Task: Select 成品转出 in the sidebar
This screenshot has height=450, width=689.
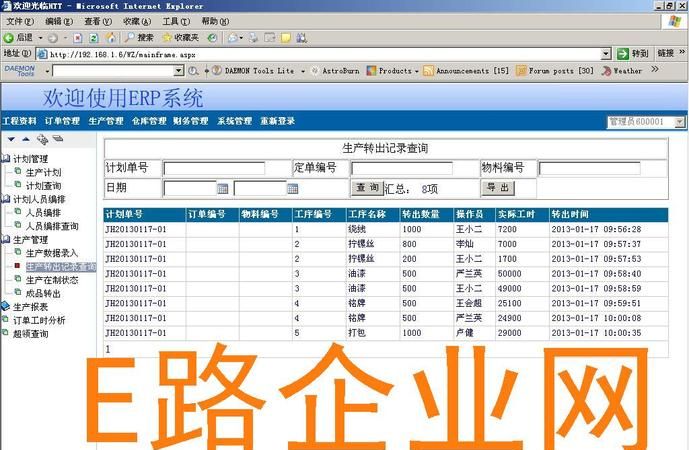Action: pos(44,294)
